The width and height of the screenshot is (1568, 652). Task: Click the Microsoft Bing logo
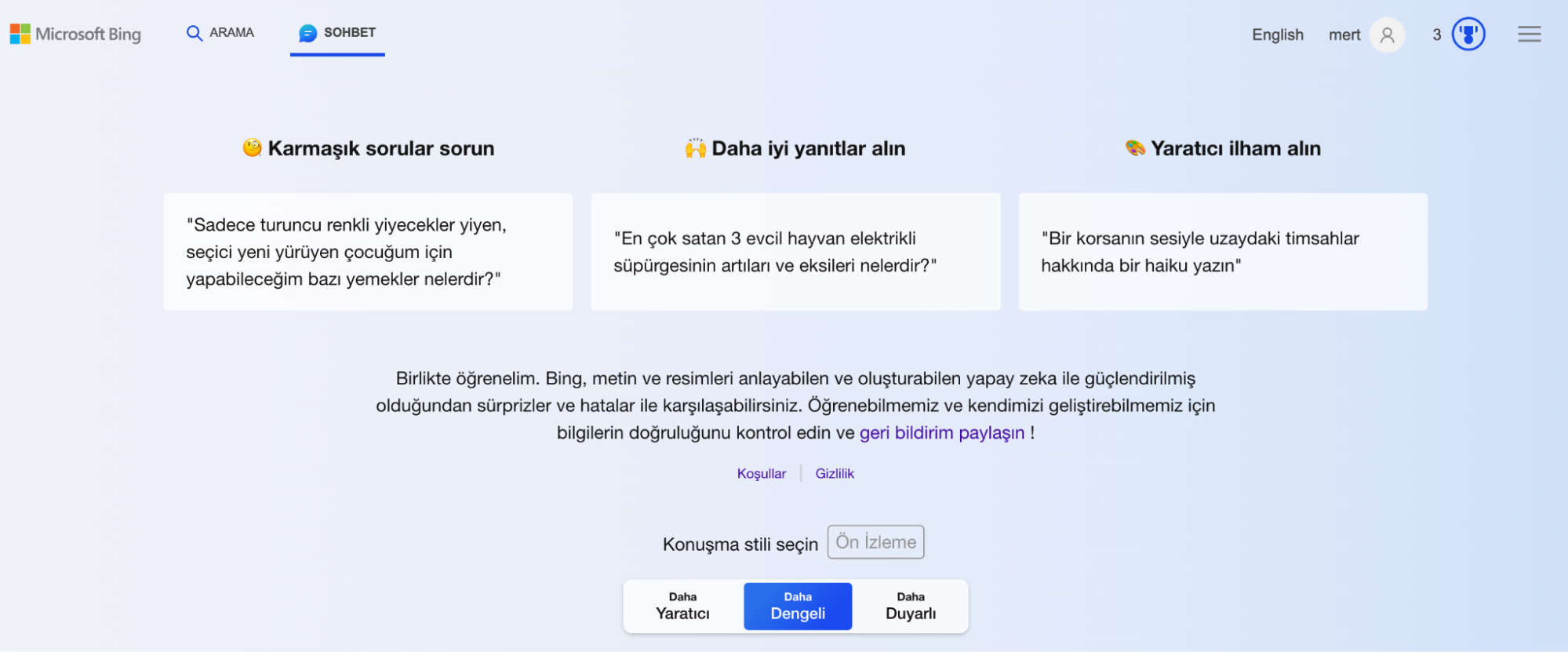(x=75, y=34)
